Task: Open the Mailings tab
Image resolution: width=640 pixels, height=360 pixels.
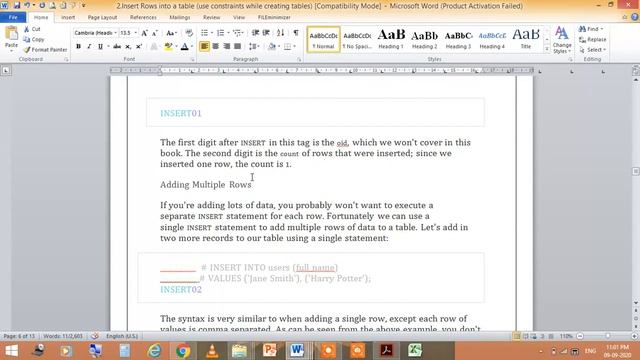Action: point(180,18)
